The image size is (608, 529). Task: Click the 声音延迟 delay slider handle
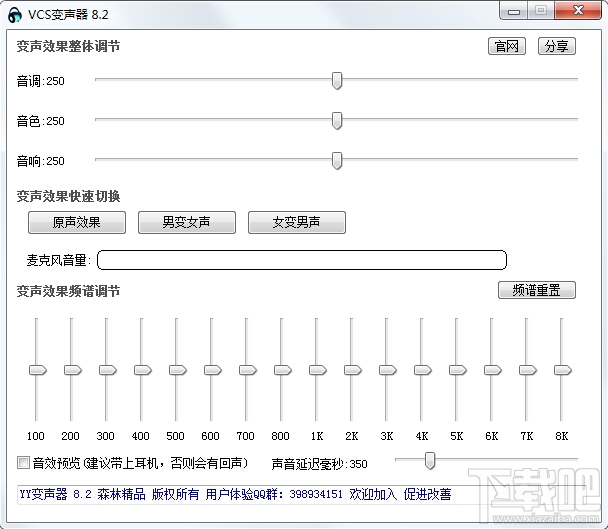point(430,461)
